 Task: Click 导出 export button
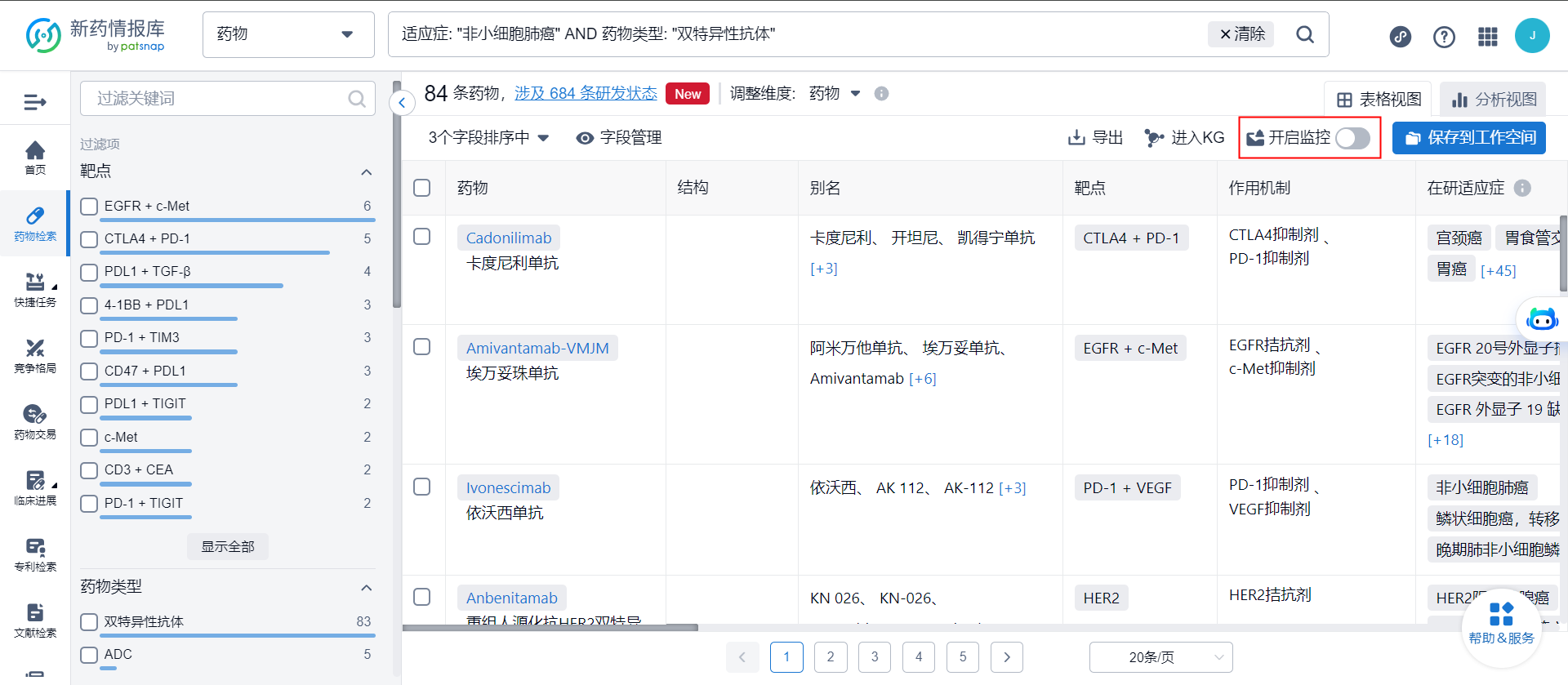pos(1095,138)
